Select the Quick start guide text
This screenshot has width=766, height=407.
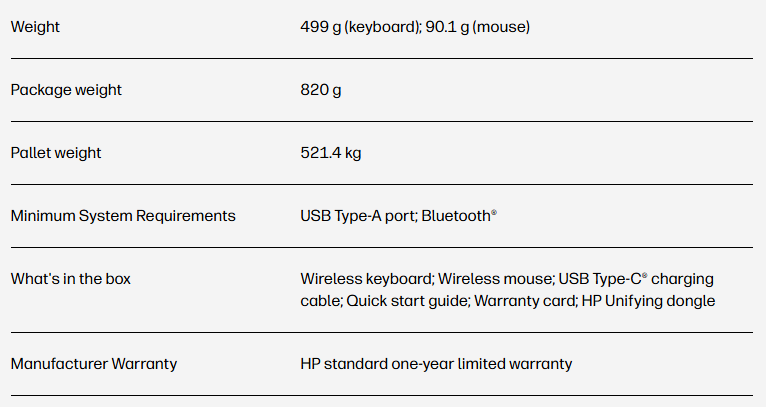(x=406, y=301)
